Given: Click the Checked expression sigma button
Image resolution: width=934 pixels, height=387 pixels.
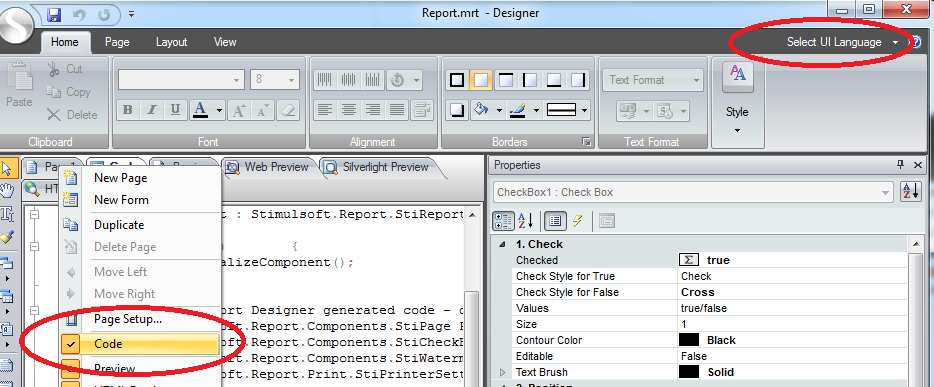Looking at the screenshot, I should point(689,260).
